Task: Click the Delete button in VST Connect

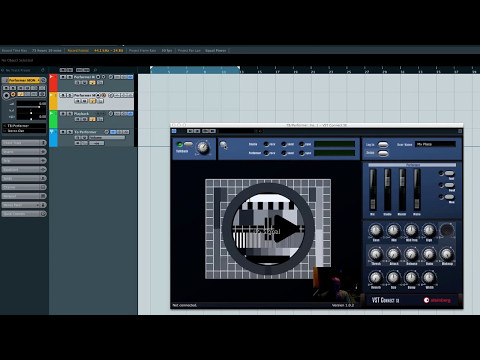Action: point(383,153)
